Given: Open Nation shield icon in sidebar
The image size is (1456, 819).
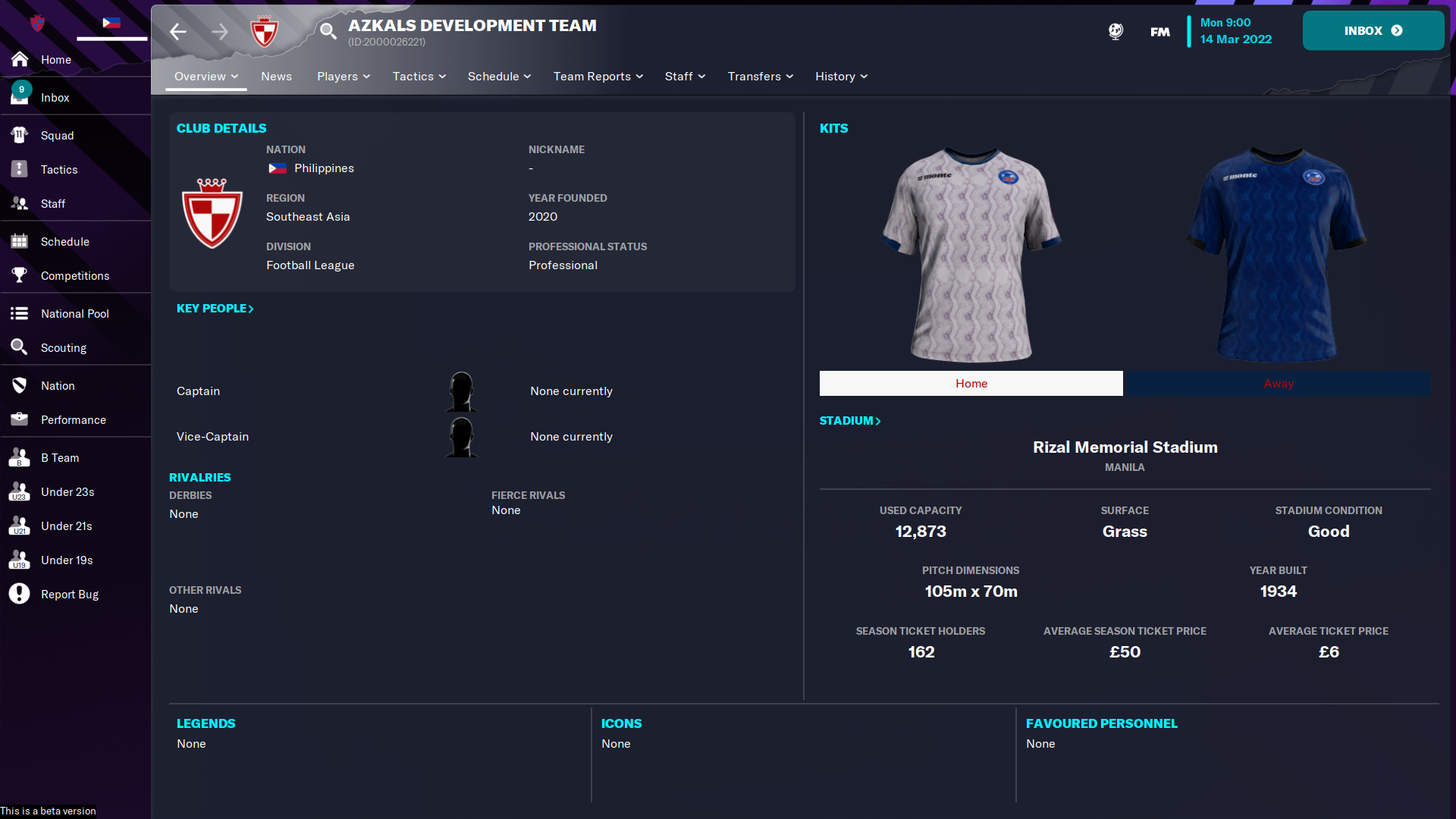Looking at the screenshot, I should coord(20,385).
